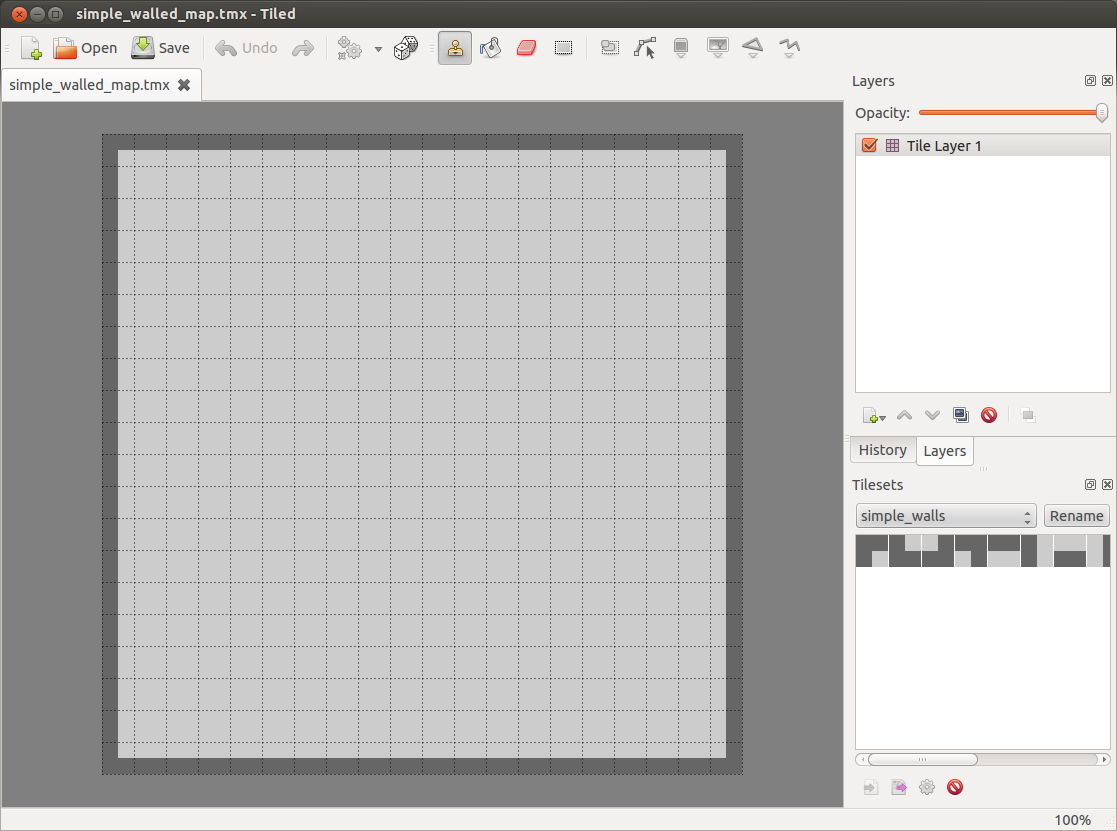Select the simple_walled_map.tmx document tab

(x=90, y=85)
